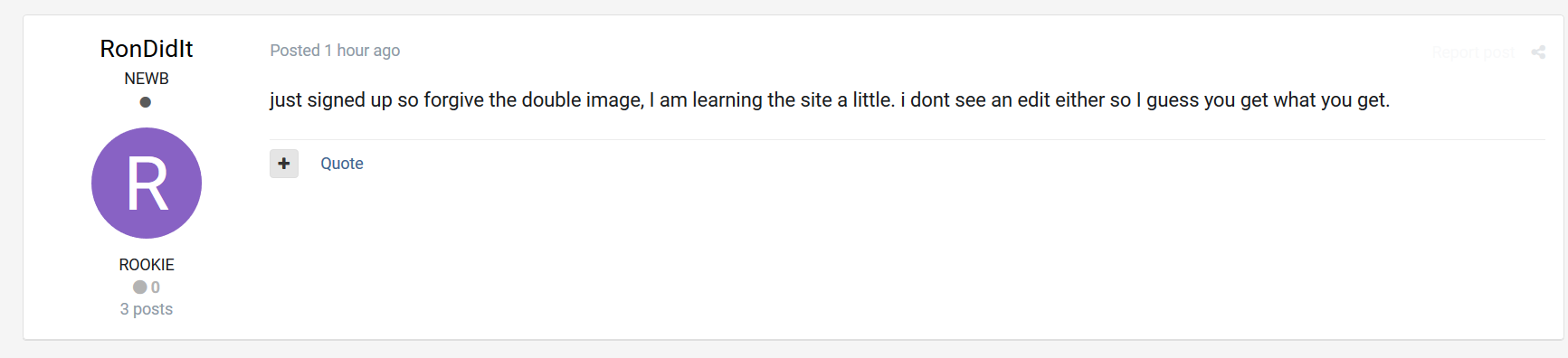Click the post message text
This screenshot has height=358, width=1568.
tap(830, 100)
